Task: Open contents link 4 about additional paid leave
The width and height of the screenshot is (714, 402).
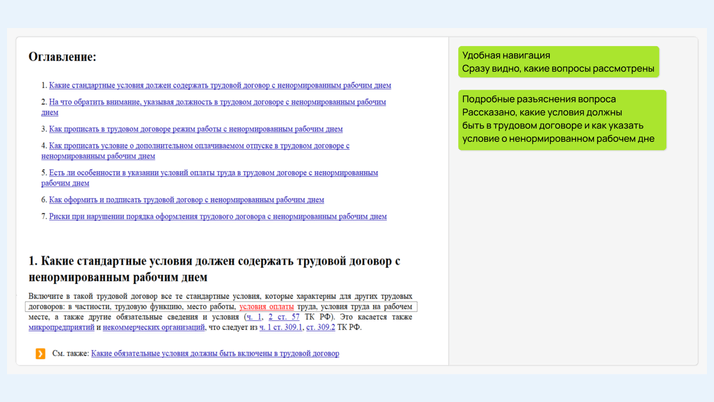Action: click(x=195, y=151)
